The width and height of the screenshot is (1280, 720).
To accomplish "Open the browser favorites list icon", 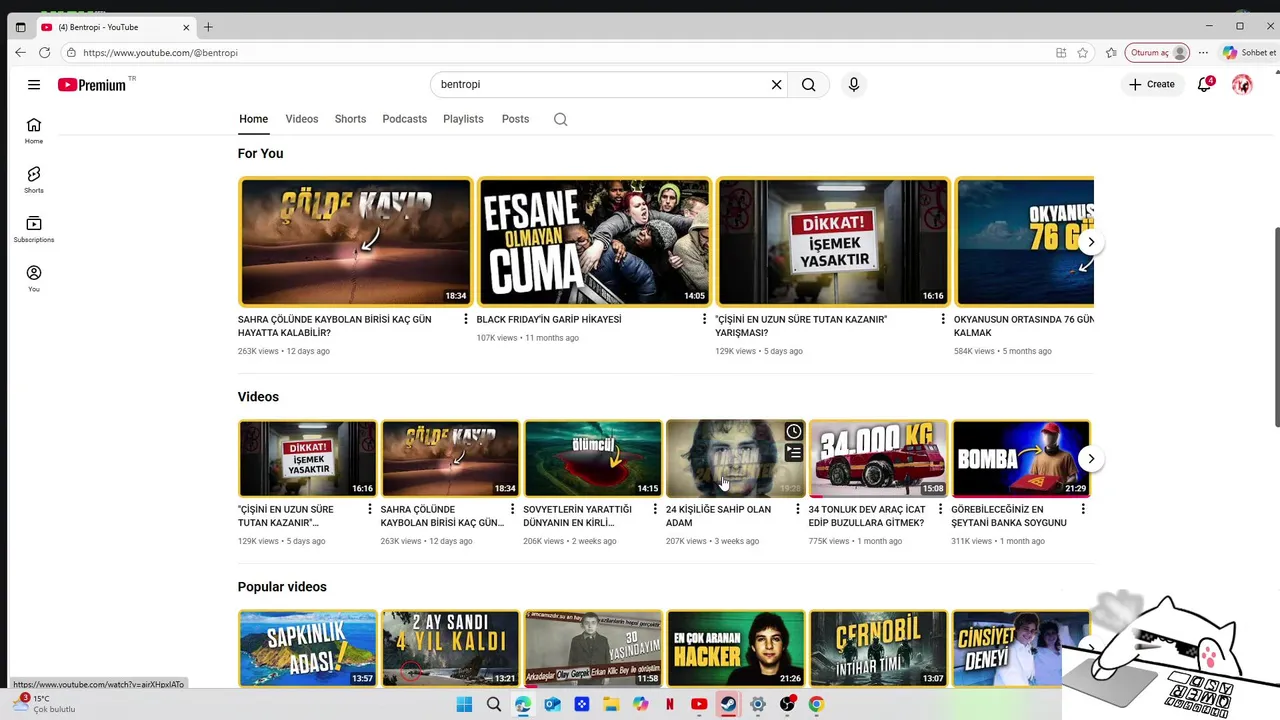I will [x=1111, y=53].
